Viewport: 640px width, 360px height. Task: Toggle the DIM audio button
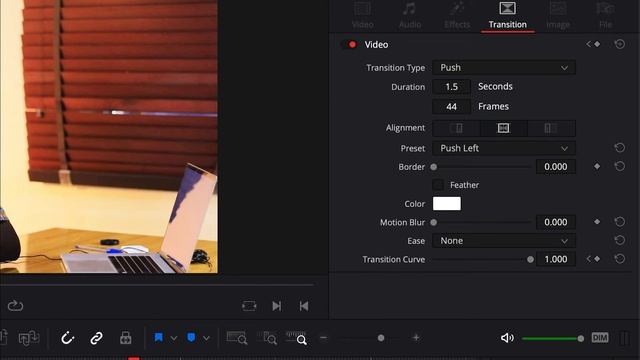click(600, 338)
